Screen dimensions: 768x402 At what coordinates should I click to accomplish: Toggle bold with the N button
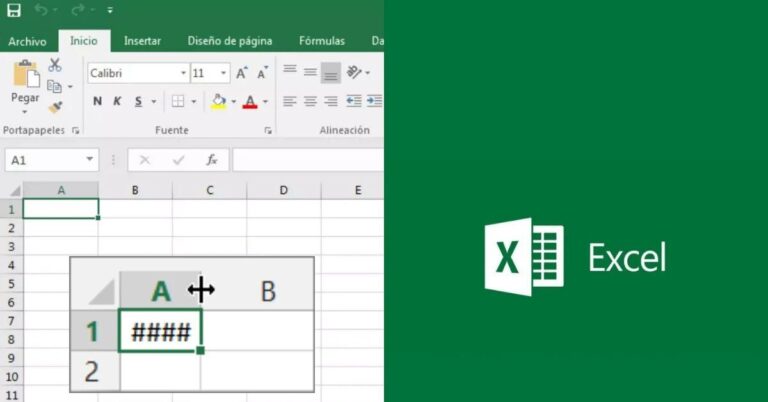click(x=97, y=101)
